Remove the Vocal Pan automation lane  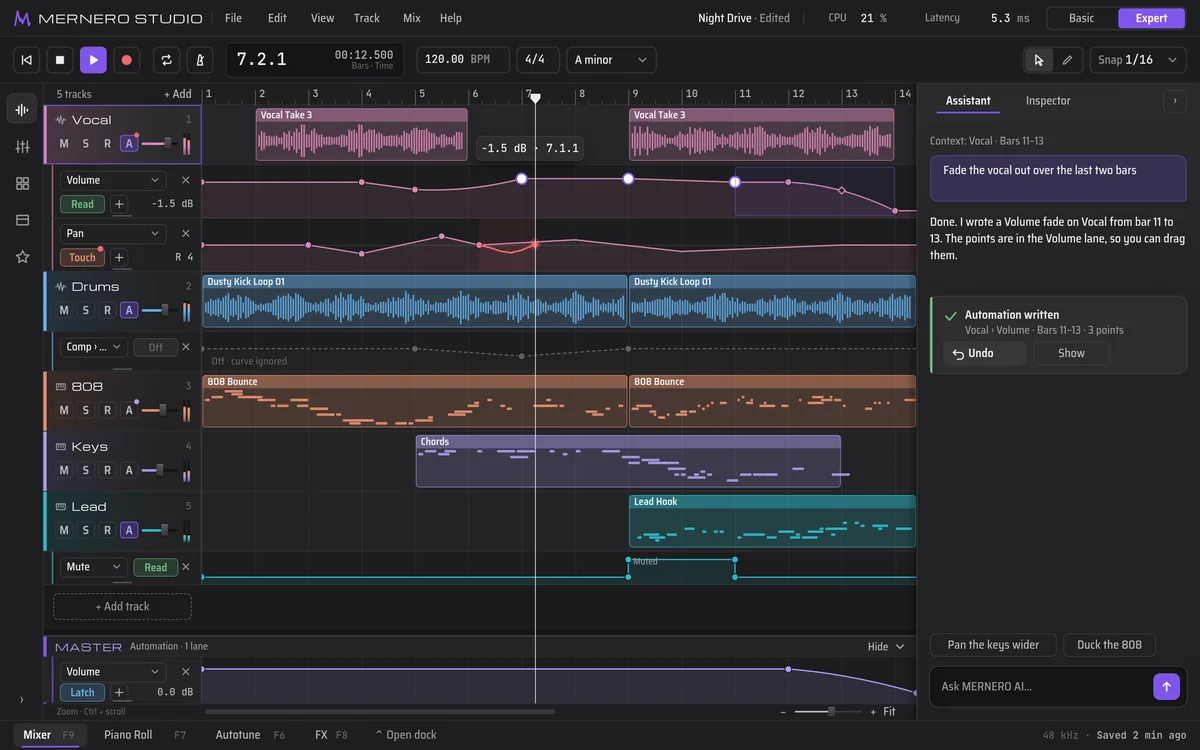(x=185, y=233)
